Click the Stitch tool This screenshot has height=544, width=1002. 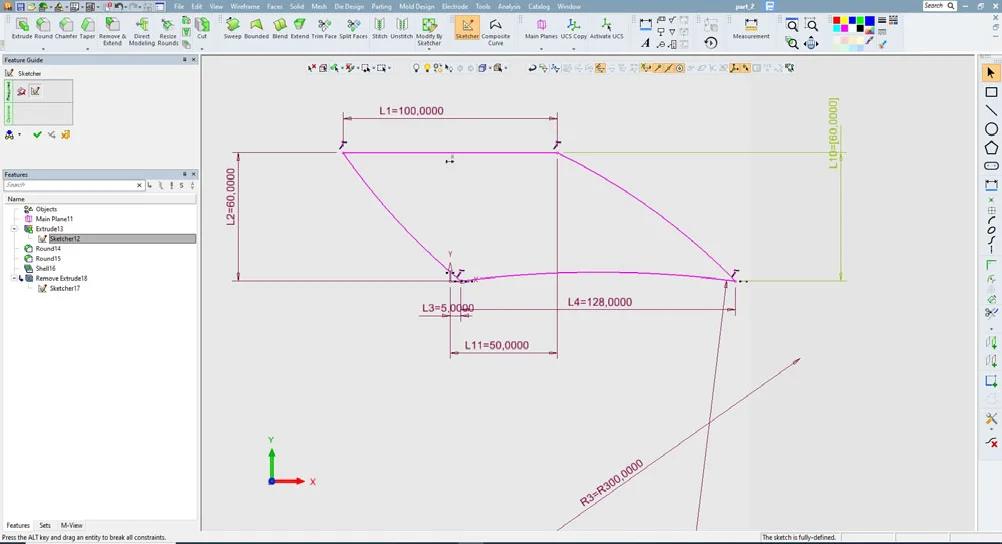(380, 29)
